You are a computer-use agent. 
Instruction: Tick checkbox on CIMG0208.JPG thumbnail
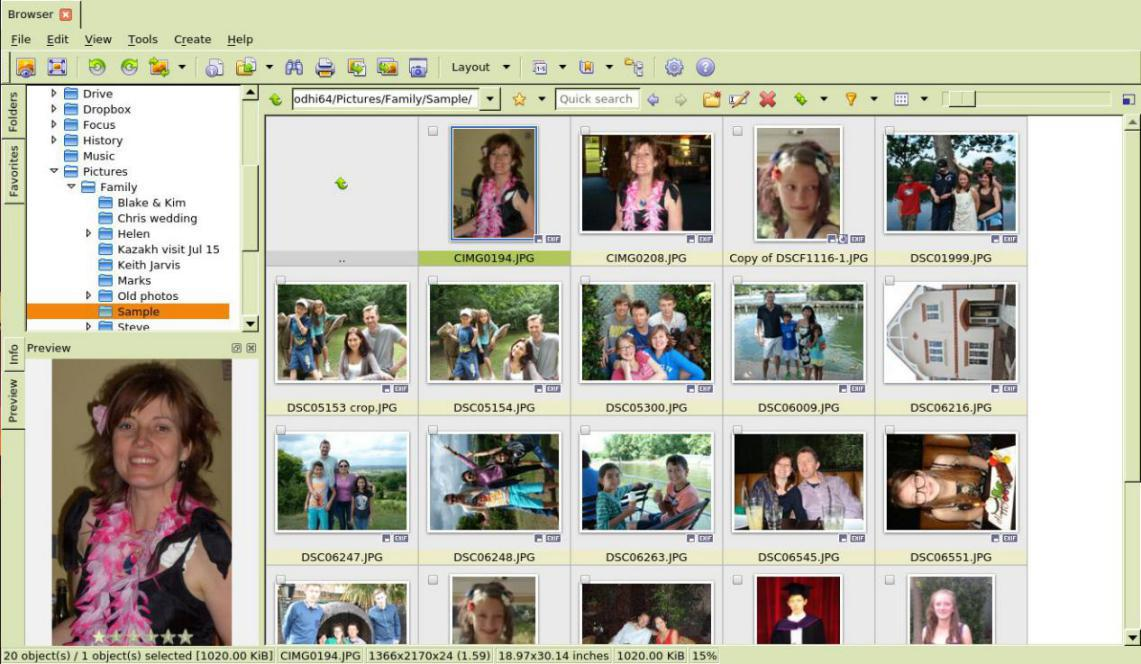coord(585,131)
